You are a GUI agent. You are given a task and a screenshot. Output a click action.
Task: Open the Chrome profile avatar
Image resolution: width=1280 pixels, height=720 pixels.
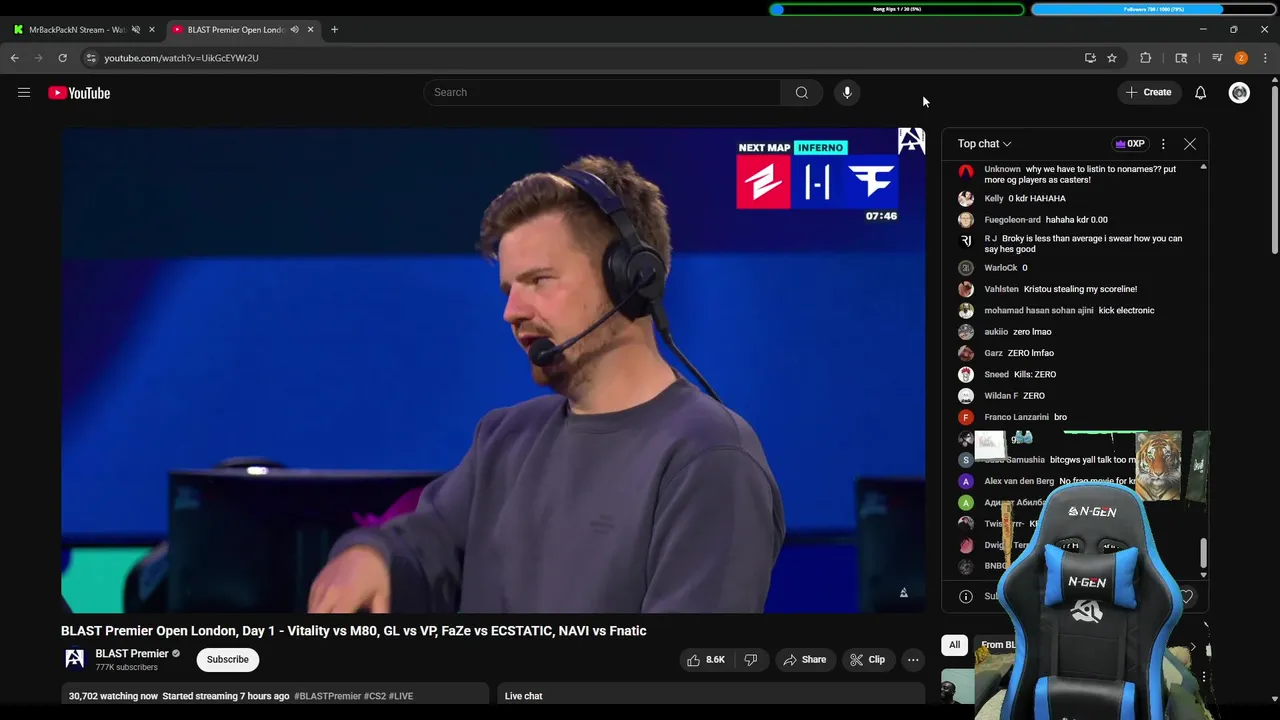coord(1241,58)
